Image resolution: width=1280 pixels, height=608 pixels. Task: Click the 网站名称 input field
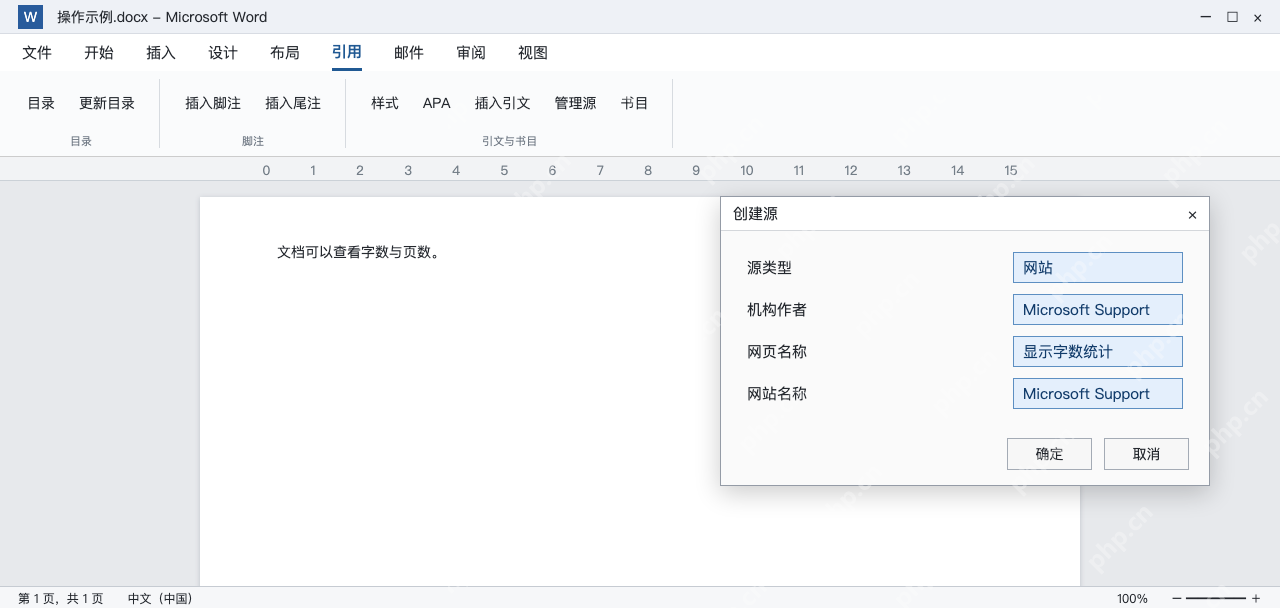coord(1098,394)
